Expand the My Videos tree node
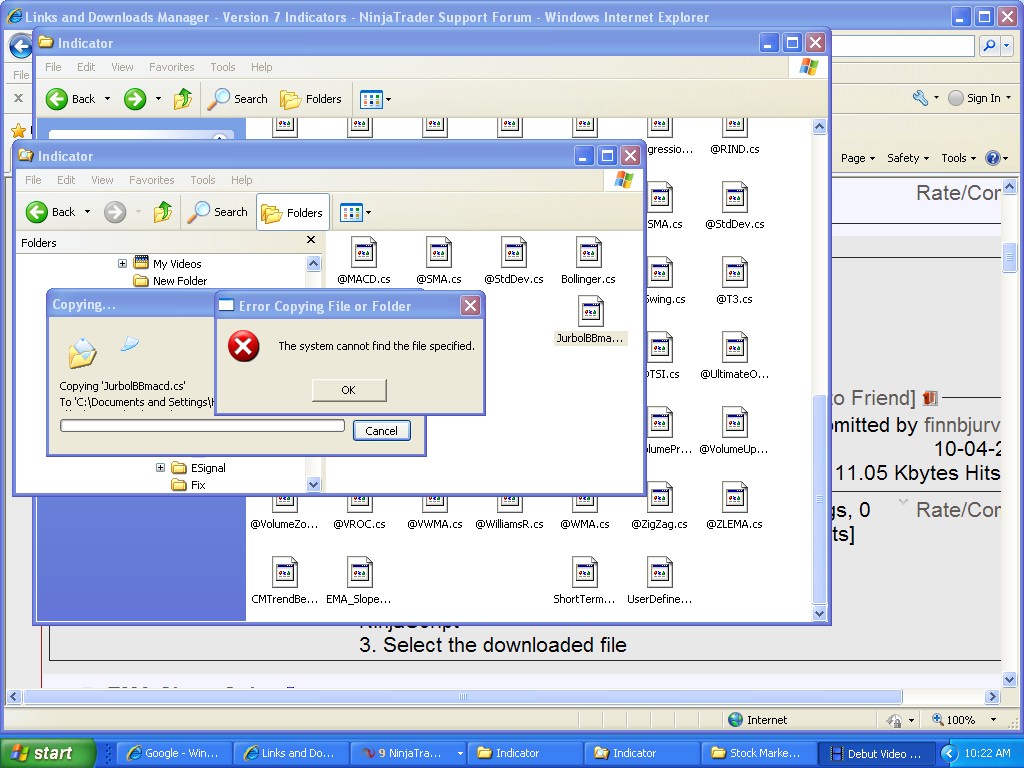This screenshot has height=768, width=1024. 122,263
